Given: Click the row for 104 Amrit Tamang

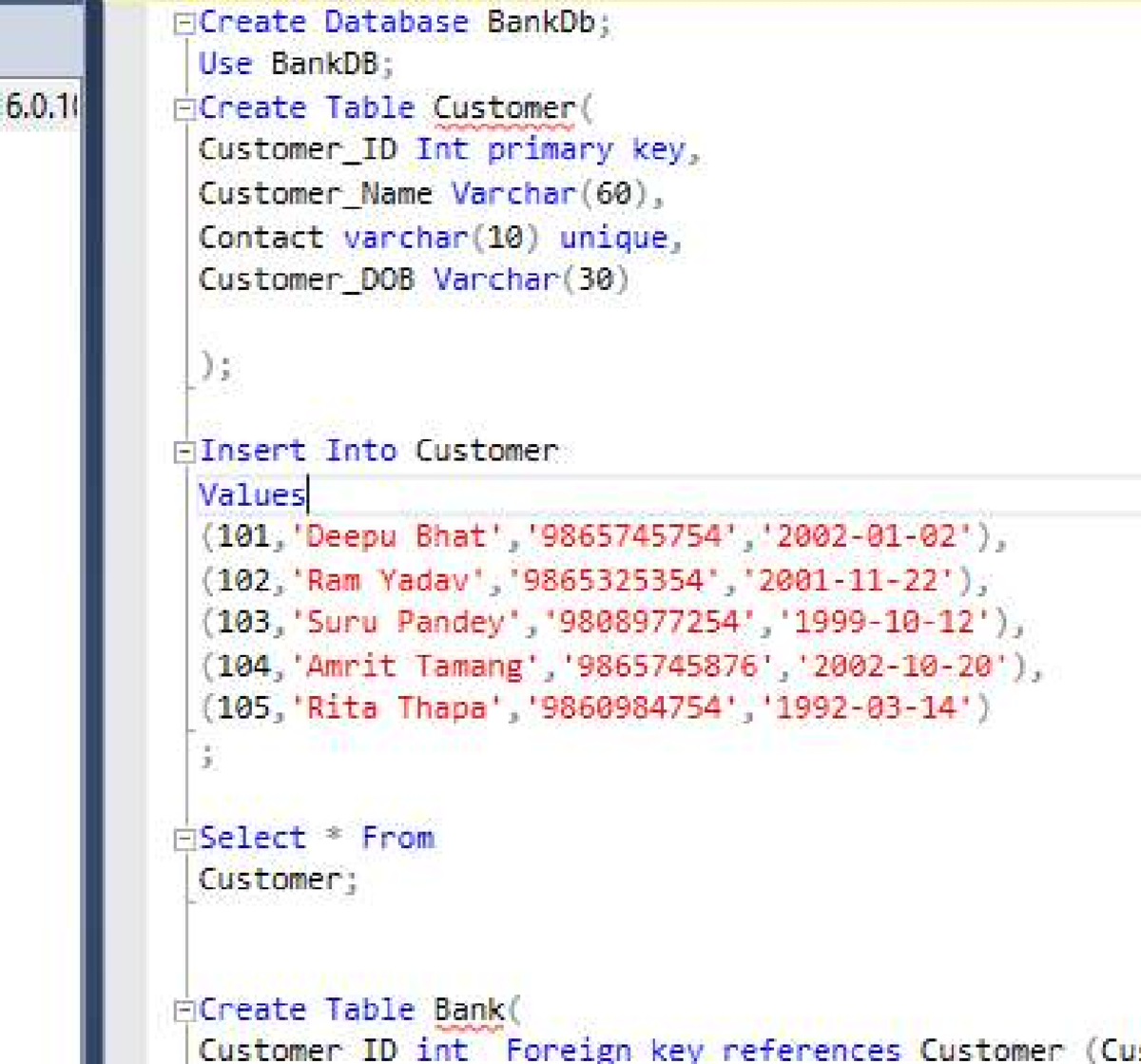Looking at the screenshot, I should (622, 666).
